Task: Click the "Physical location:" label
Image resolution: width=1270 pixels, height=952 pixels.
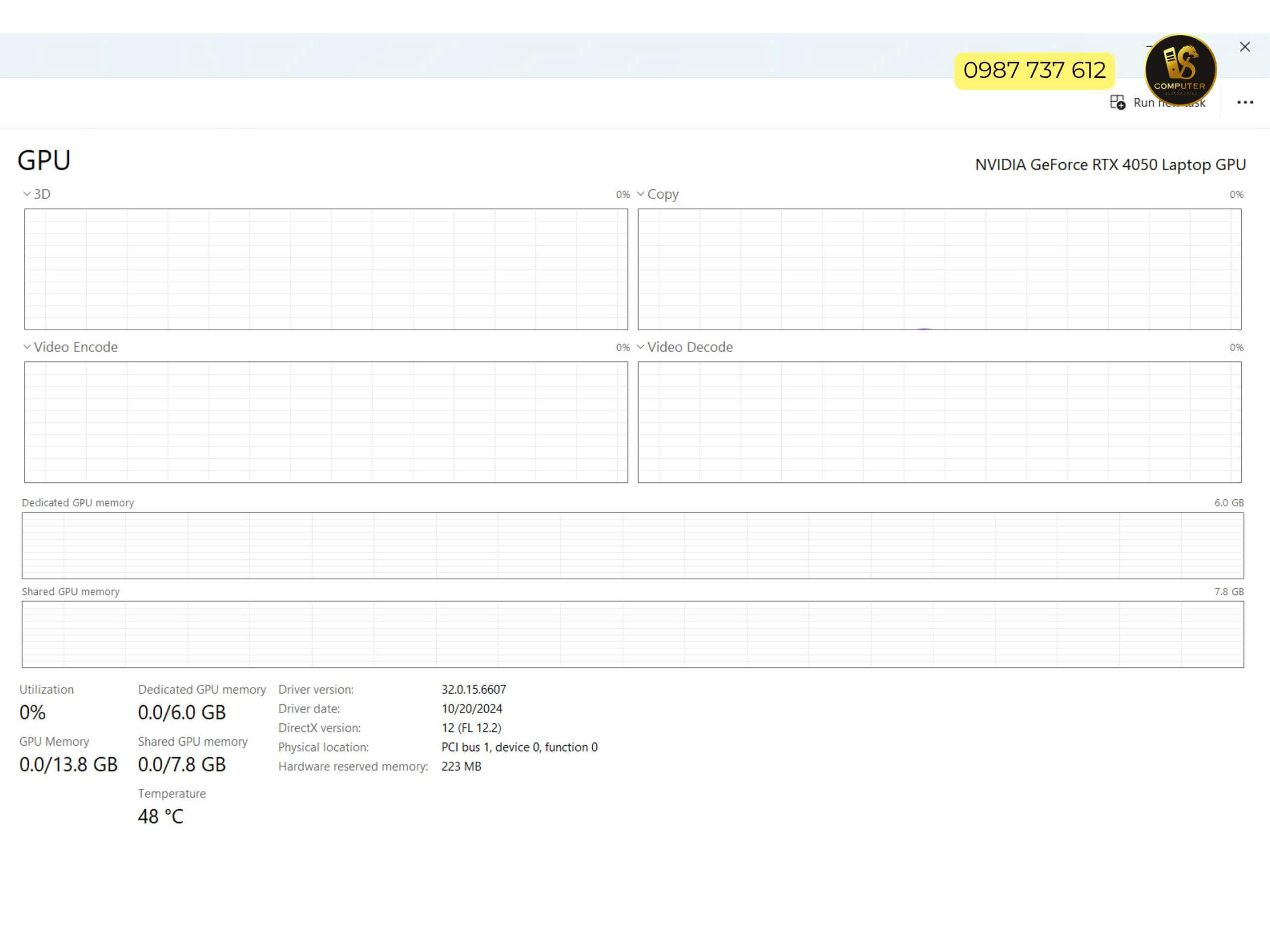Action: point(324,747)
